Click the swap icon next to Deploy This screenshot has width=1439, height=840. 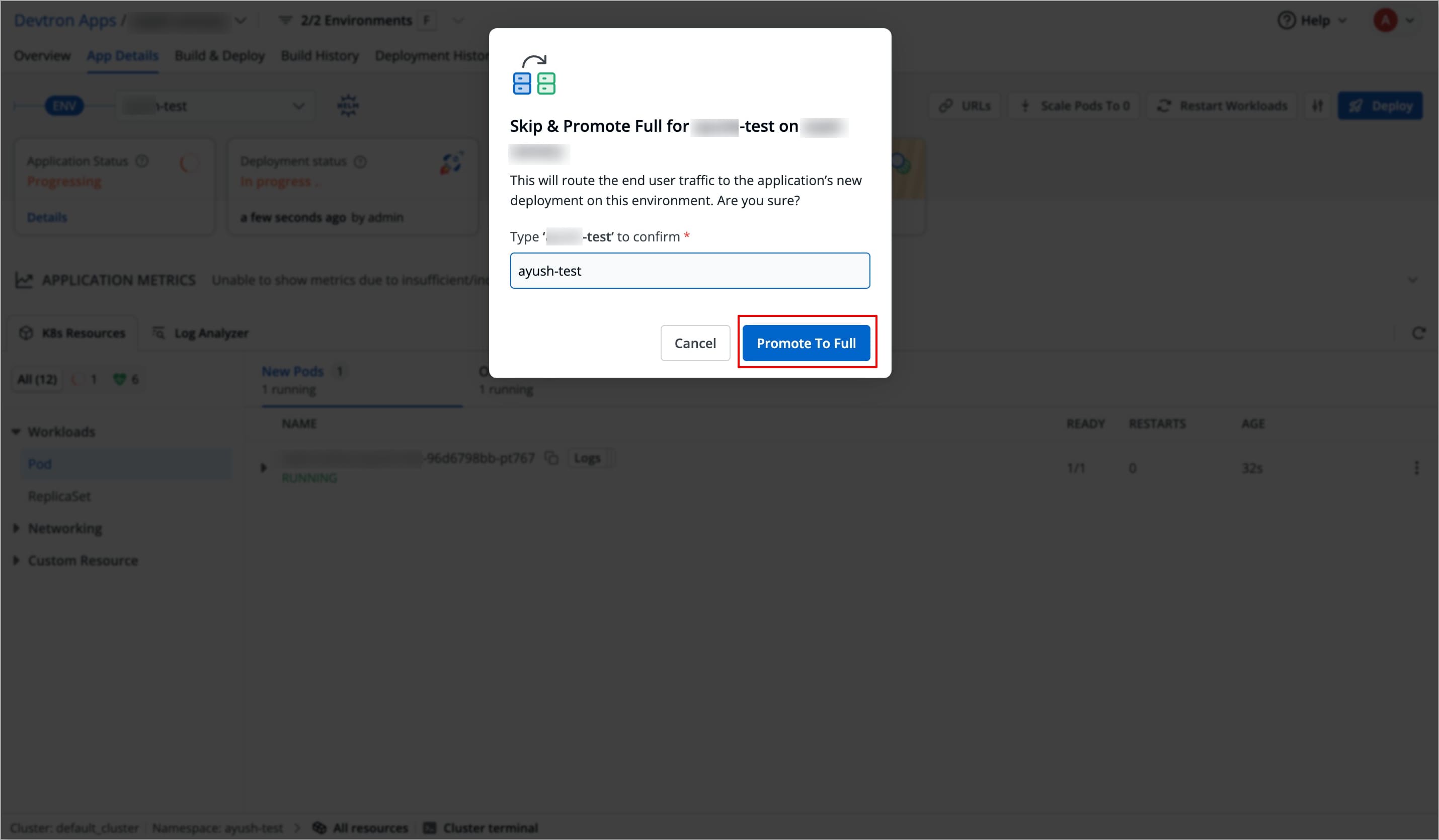pos(1318,105)
